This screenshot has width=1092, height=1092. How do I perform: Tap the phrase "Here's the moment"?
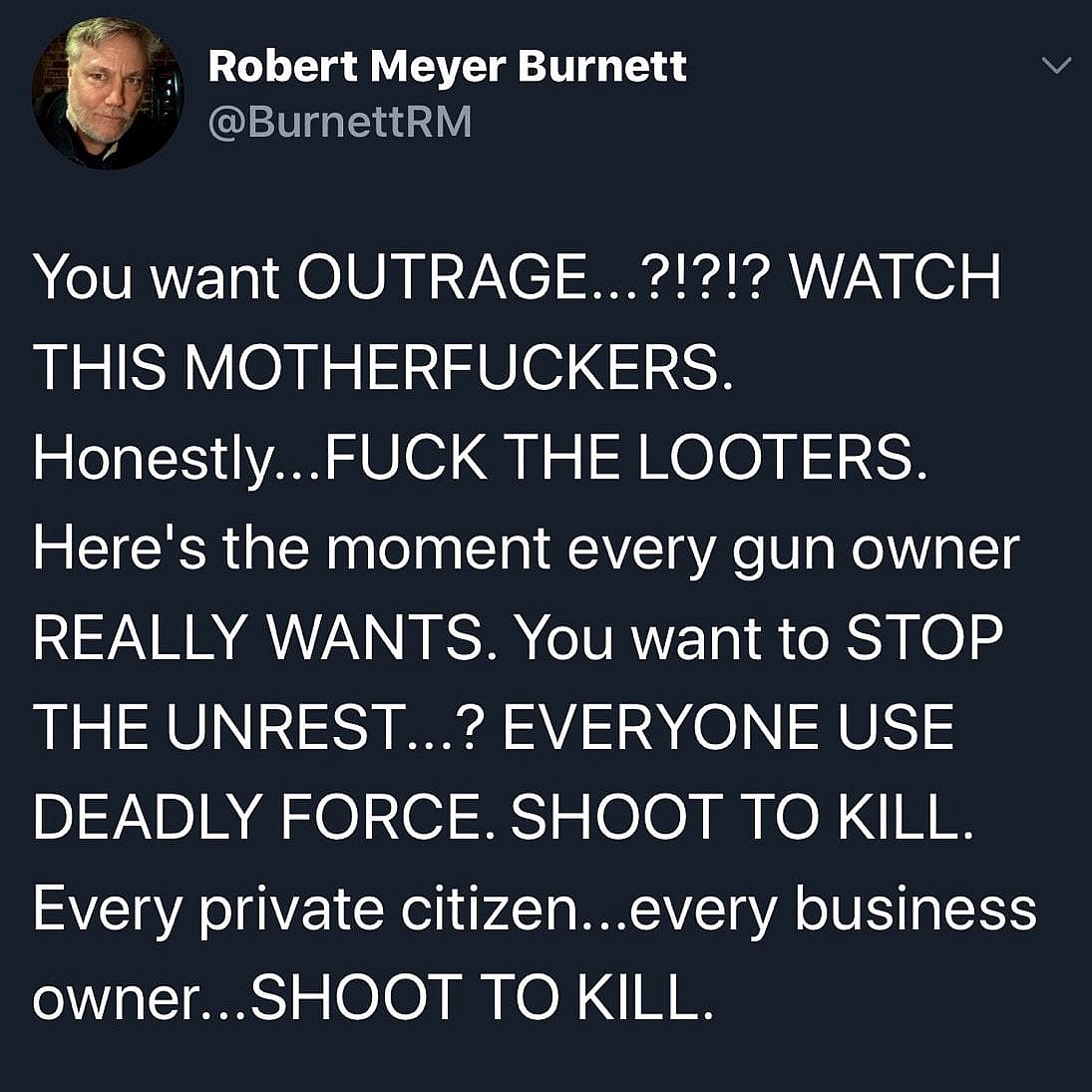tap(292, 547)
